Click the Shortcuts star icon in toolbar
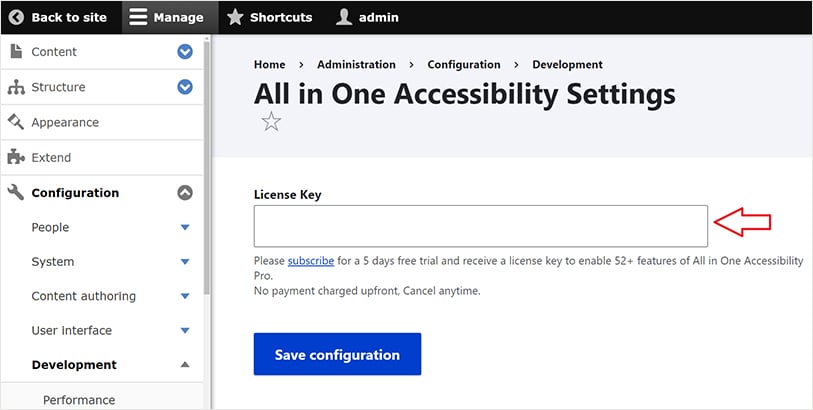Image resolution: width=813 pixels, height=410 pixels. tap(235, 17)
